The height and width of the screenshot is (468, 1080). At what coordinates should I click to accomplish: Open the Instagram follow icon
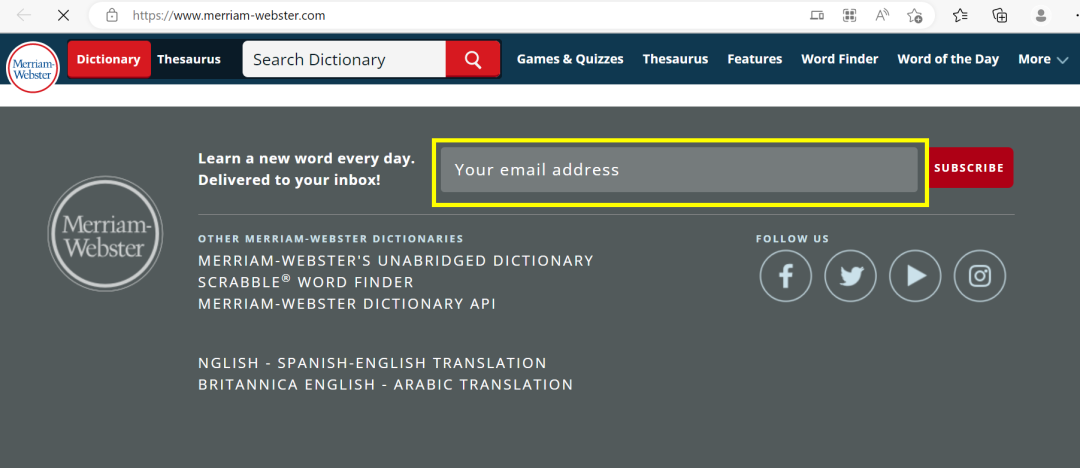[x=979, y=276]
